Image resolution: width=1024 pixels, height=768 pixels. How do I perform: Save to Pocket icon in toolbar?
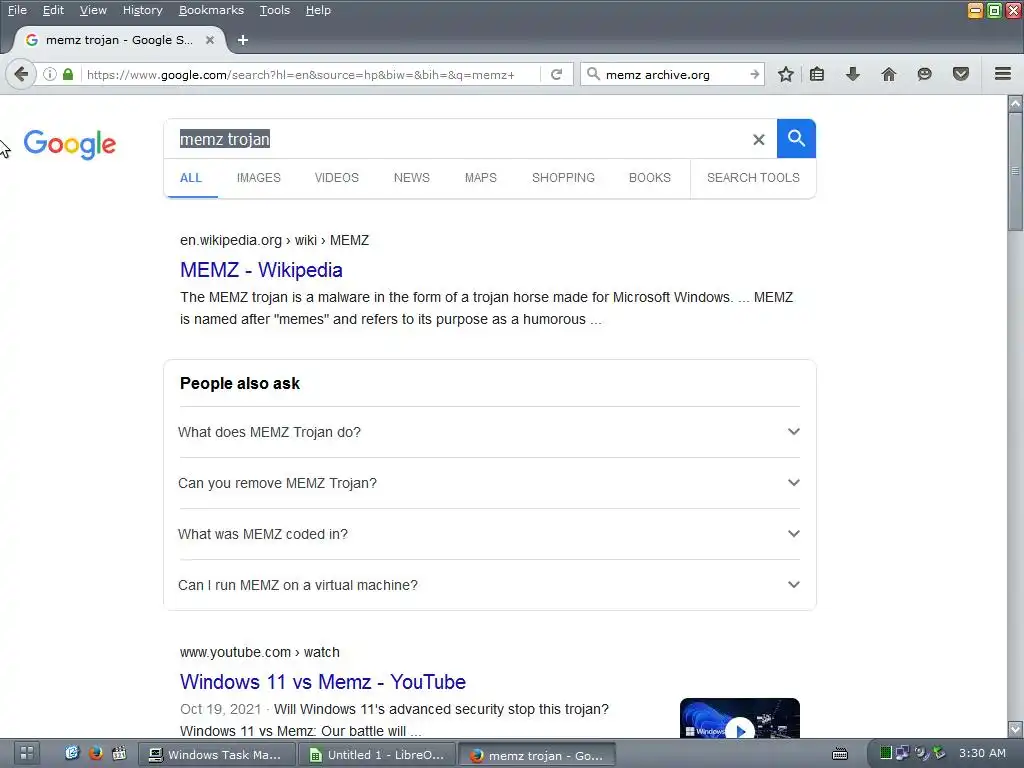pyautogui.click(x=960, y=74)
